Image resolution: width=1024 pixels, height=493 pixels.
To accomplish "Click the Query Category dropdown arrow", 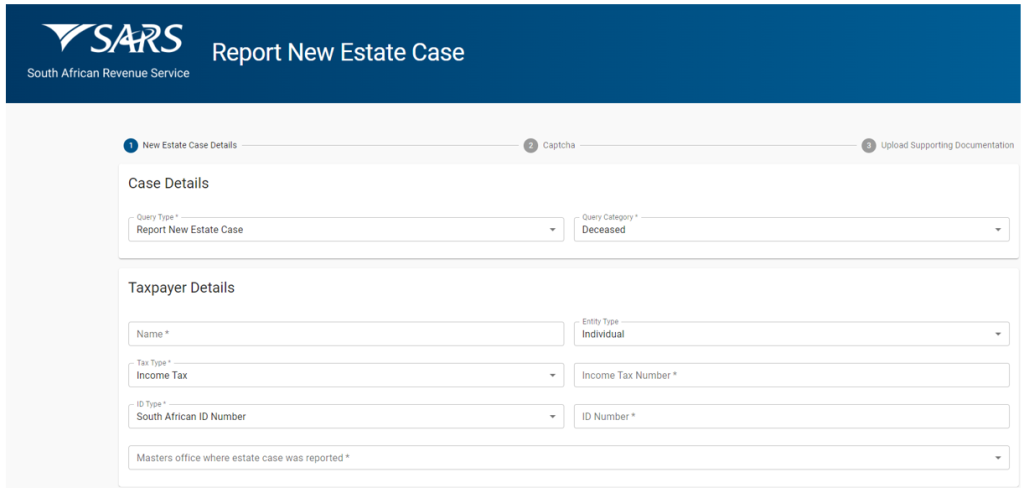I will point(997,230).
